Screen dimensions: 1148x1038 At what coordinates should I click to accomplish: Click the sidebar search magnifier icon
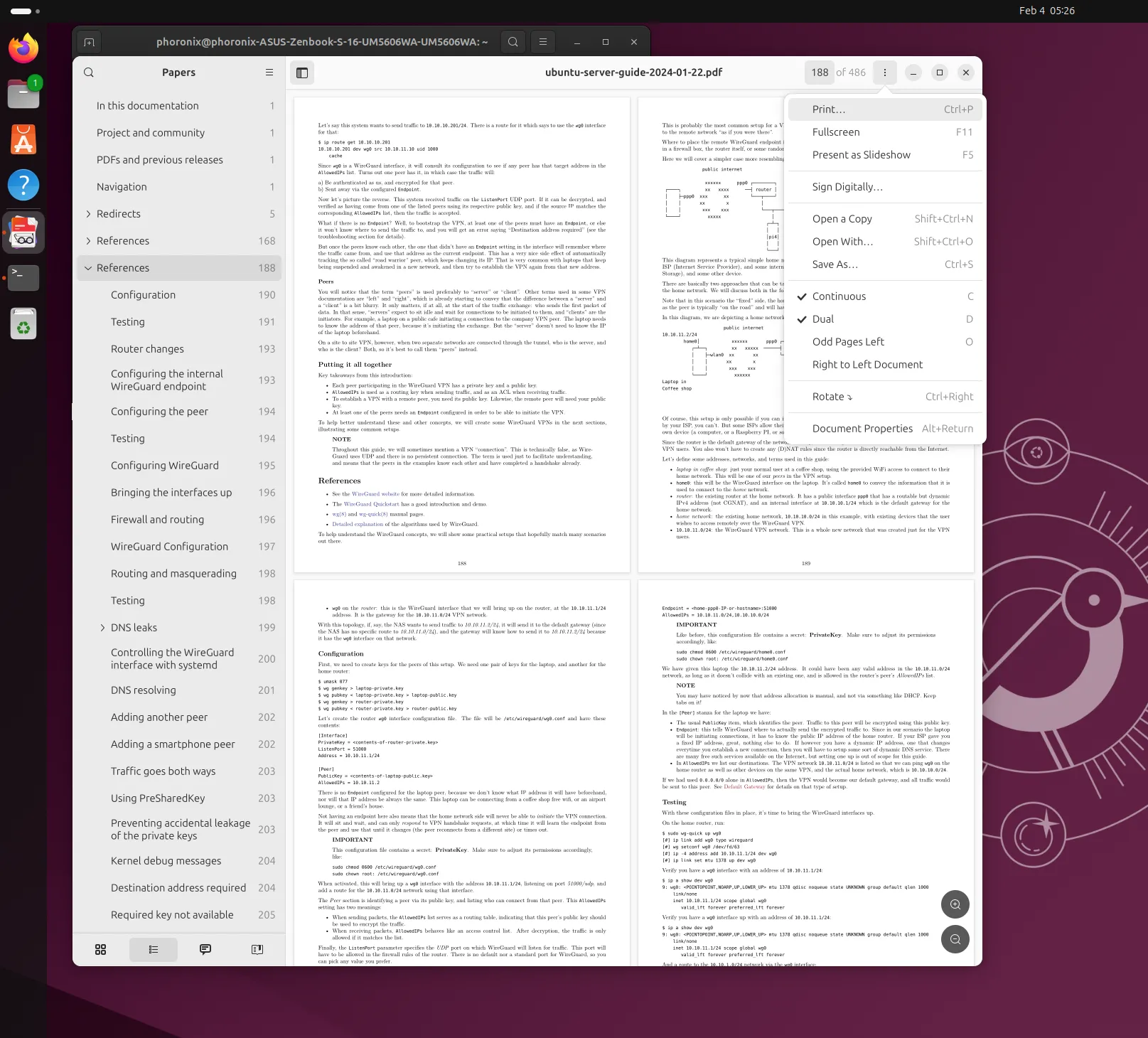(89, 73)
